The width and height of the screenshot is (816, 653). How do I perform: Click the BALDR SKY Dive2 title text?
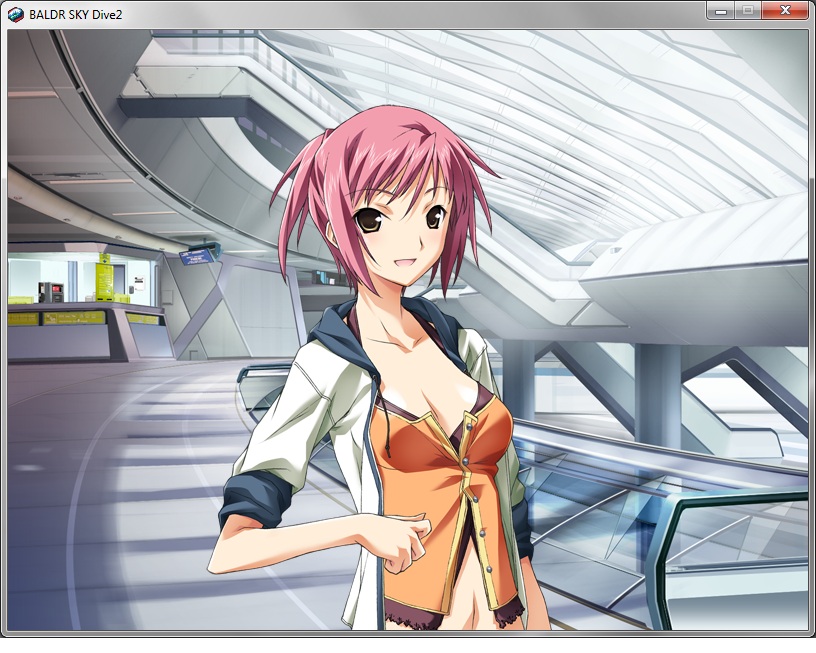coord(75,15)
